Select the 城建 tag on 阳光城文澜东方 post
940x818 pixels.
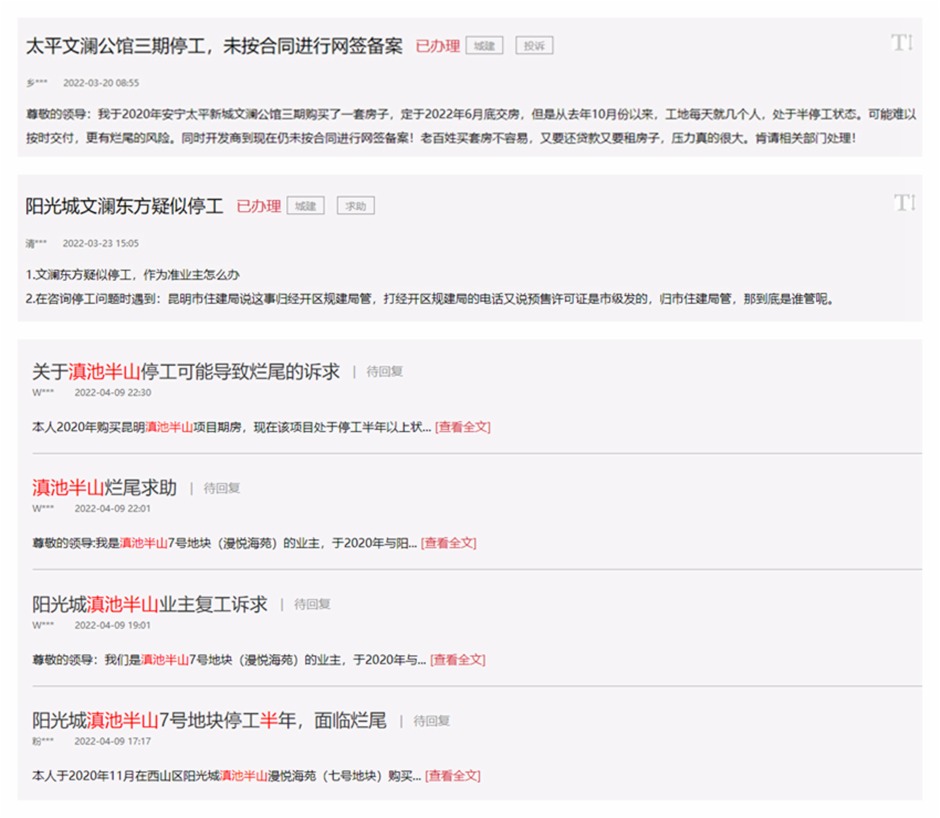305,206
